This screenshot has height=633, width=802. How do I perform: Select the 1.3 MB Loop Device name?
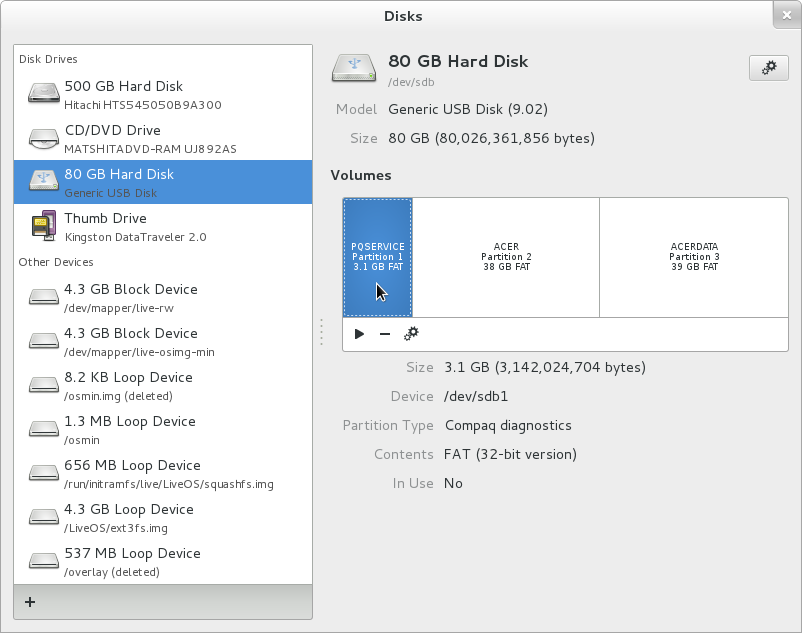pos(130,421)
